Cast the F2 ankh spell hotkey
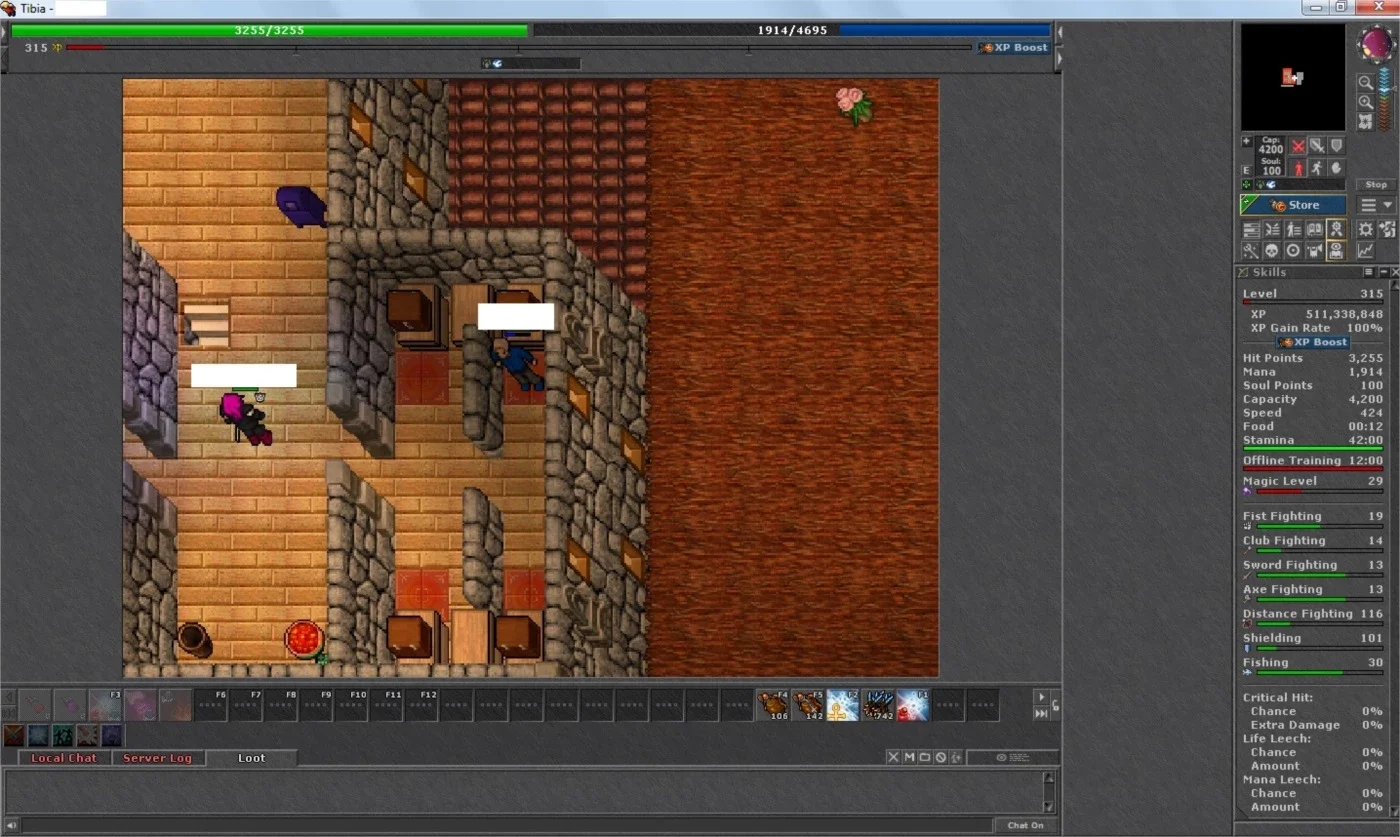1400x837 pixels. 843,705
